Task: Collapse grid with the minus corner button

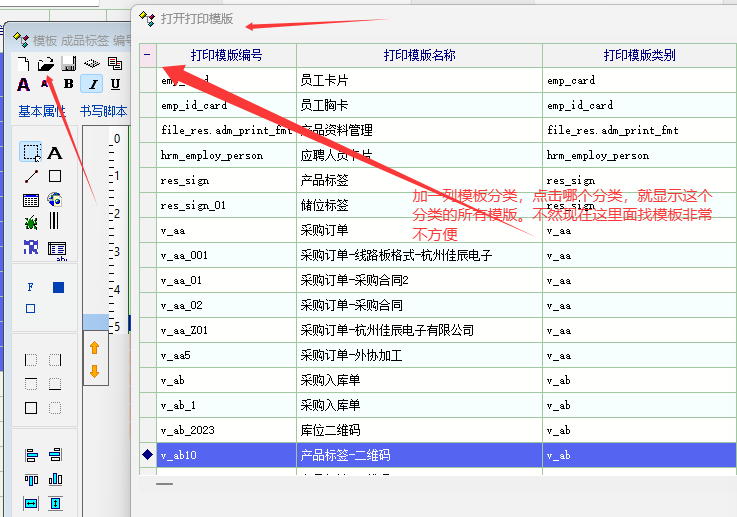Action: (148, 55)
